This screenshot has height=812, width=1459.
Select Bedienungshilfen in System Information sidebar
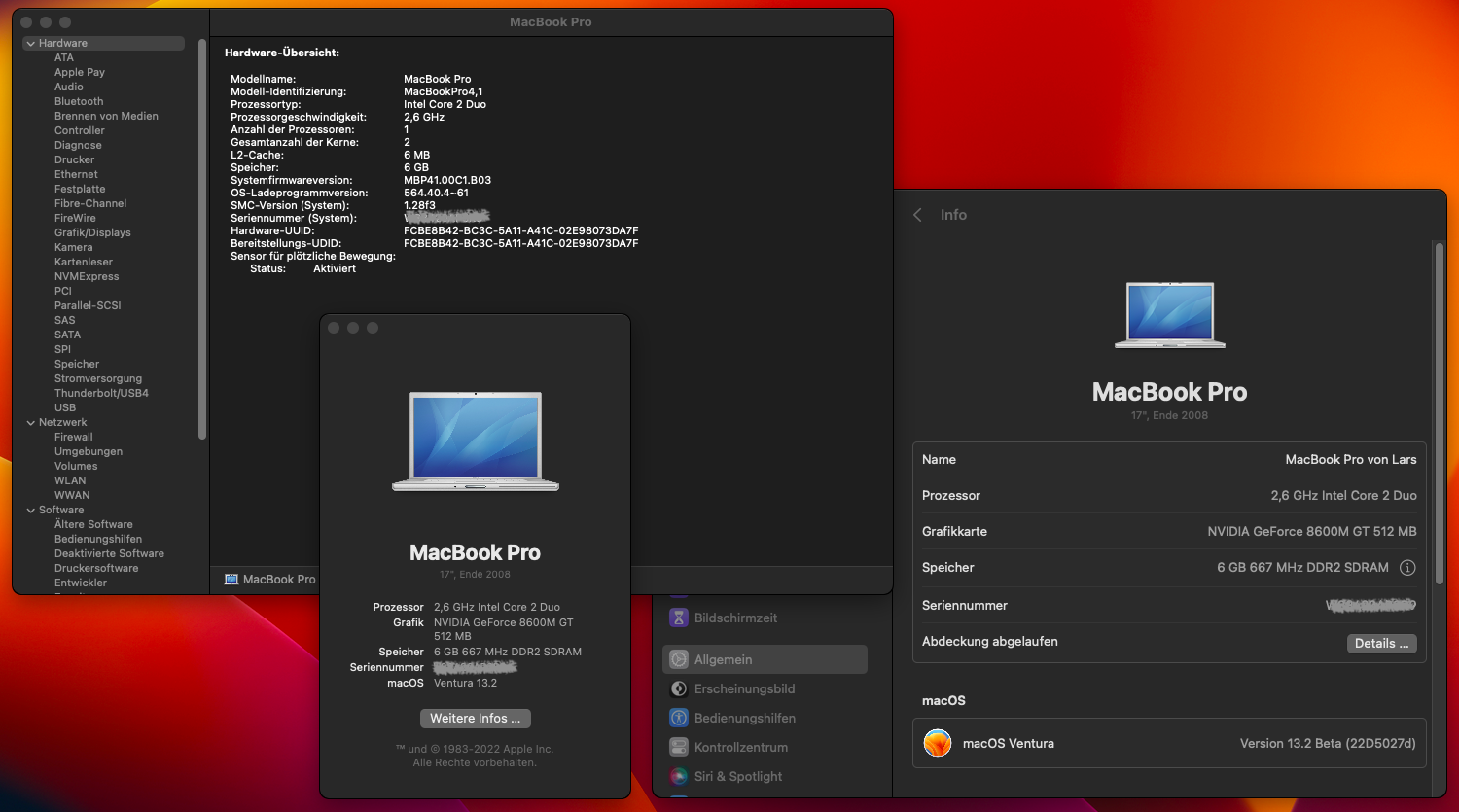point(98,539)
